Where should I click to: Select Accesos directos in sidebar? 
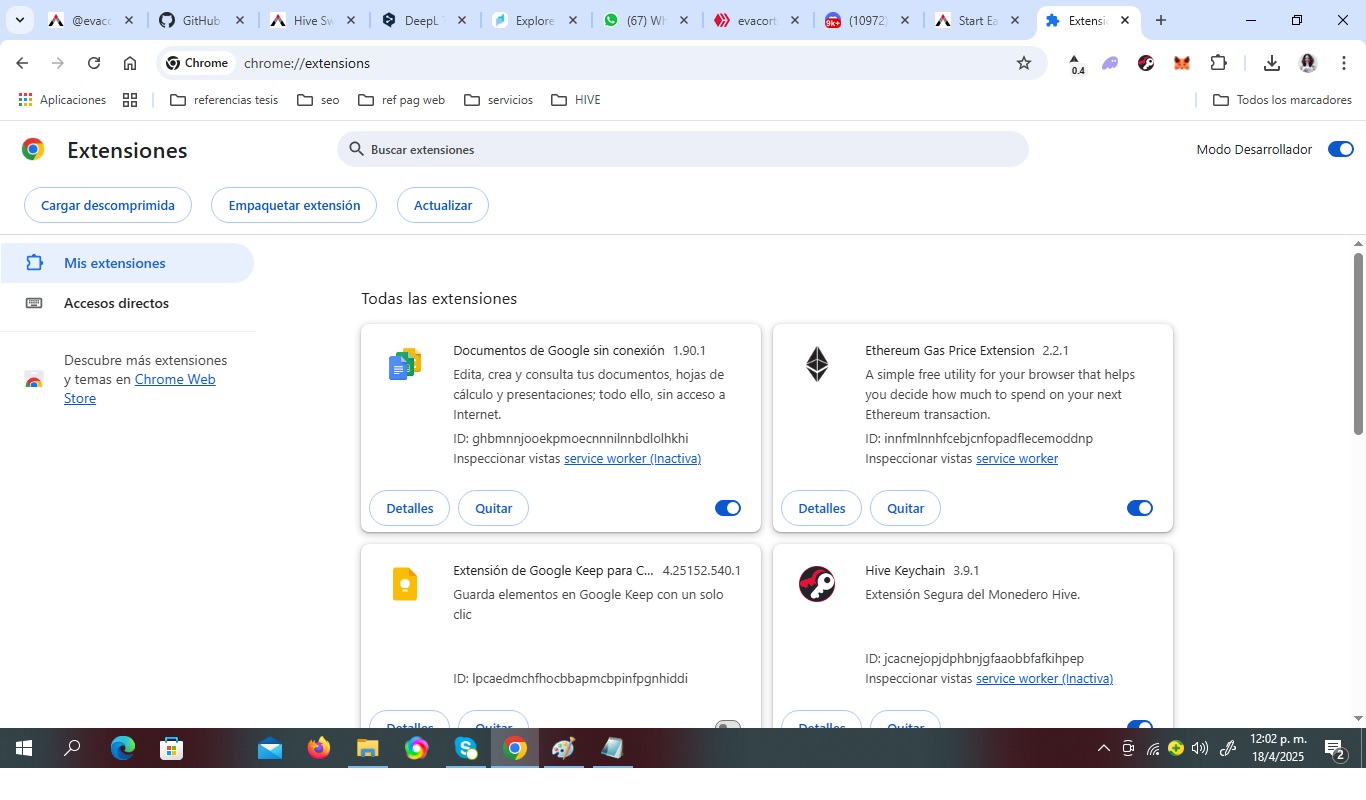tap(116, 303)
